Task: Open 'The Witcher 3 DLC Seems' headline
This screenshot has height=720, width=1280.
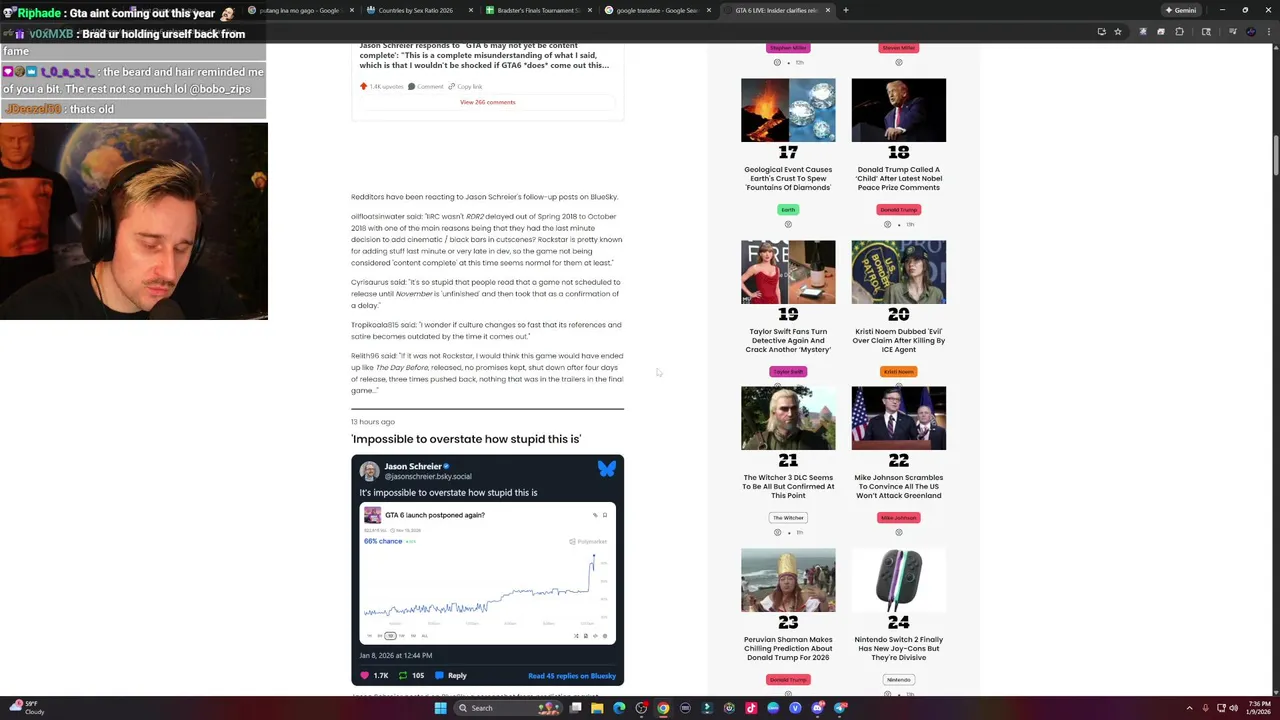Action: pyautogui.click(x=788, y=486)
